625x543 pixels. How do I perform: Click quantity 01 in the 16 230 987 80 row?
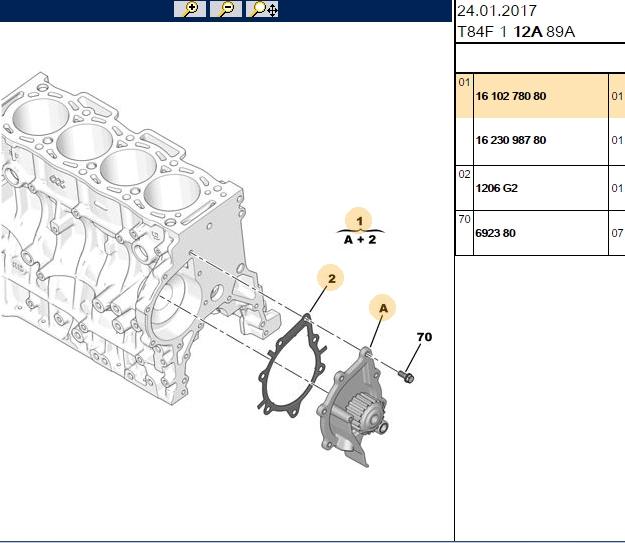617,140
